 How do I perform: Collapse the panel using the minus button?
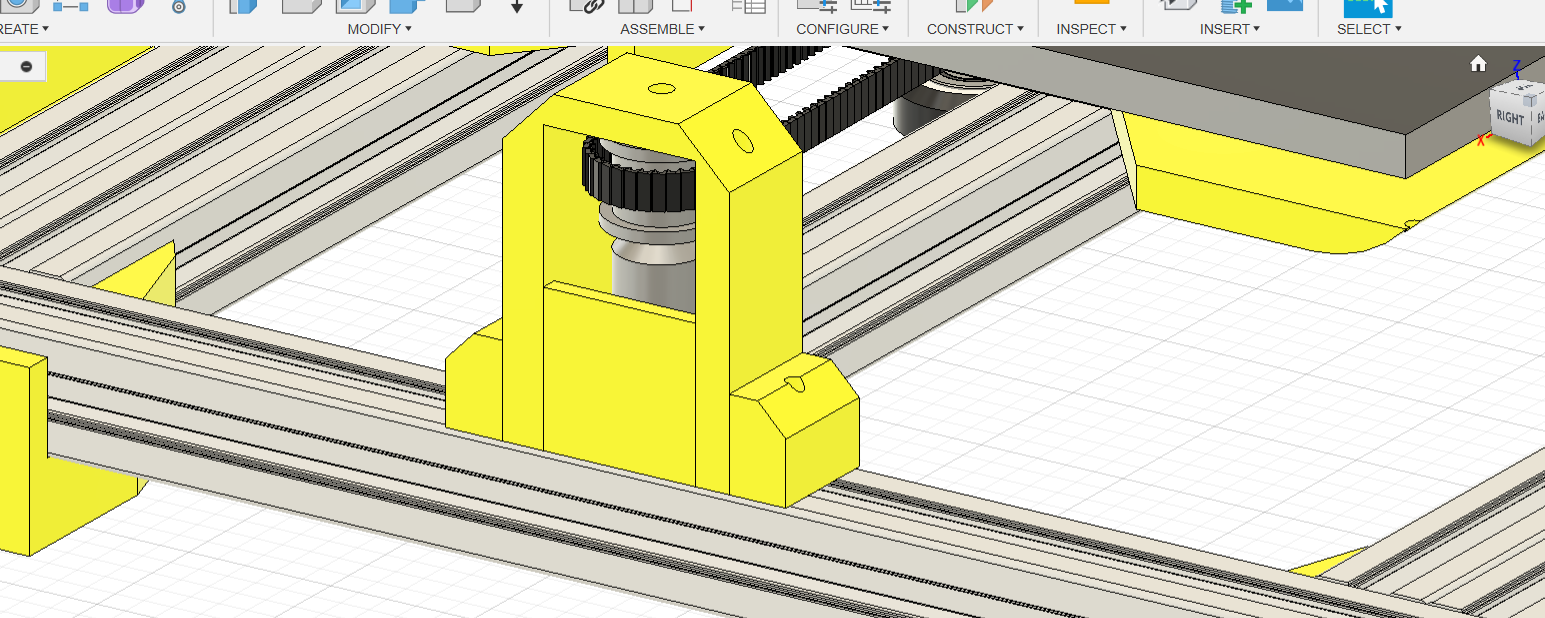[26, 66]
